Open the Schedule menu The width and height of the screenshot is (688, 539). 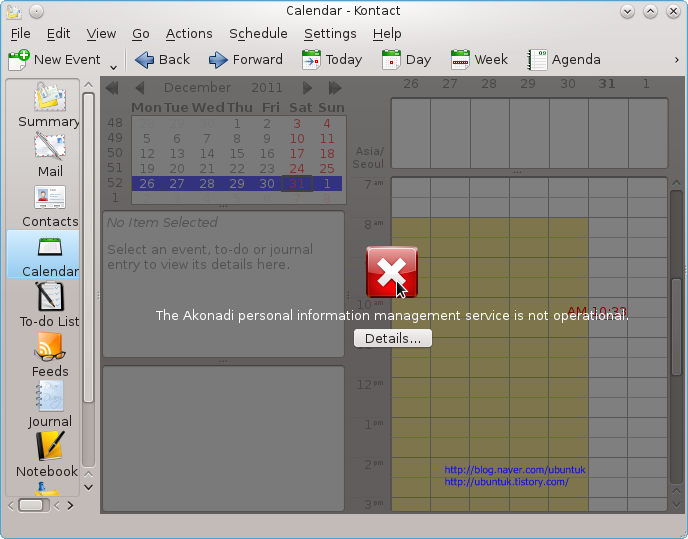258,33
